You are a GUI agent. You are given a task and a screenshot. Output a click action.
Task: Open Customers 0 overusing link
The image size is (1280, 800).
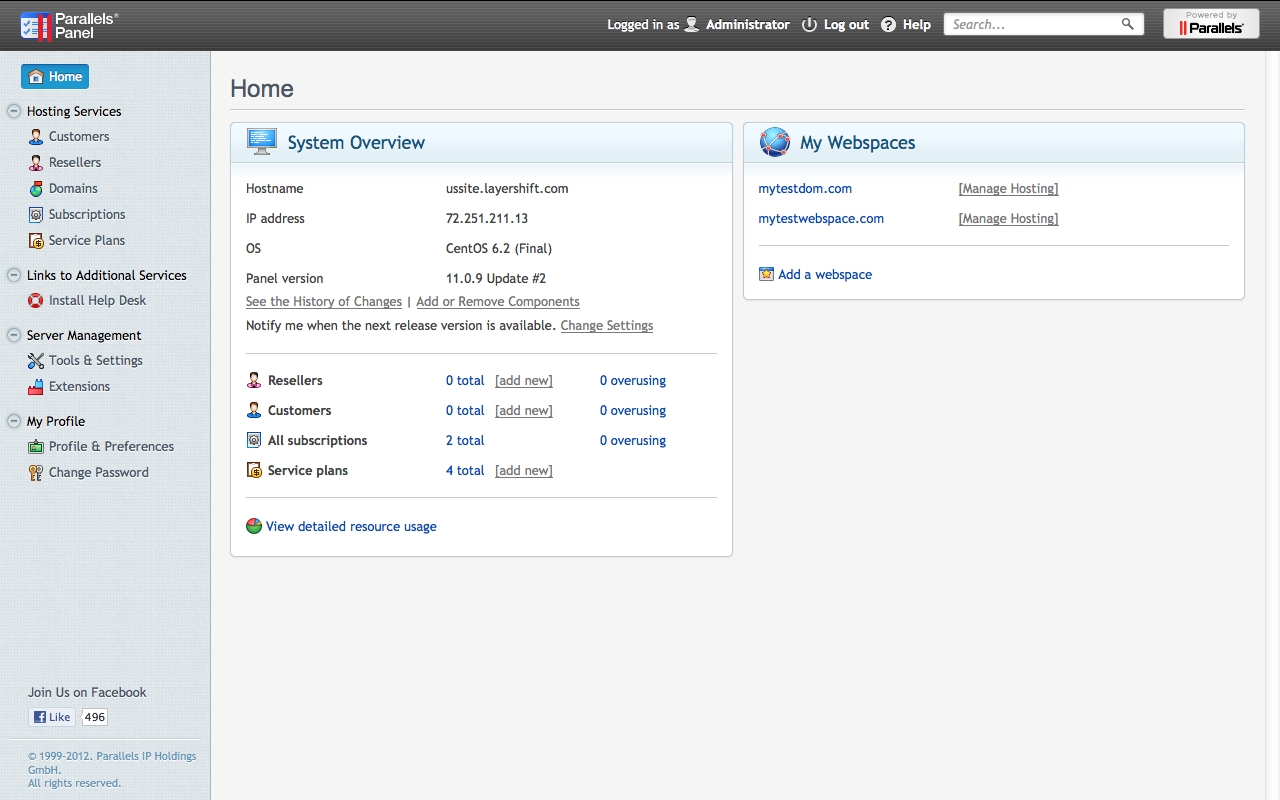[x=633, y=411]
